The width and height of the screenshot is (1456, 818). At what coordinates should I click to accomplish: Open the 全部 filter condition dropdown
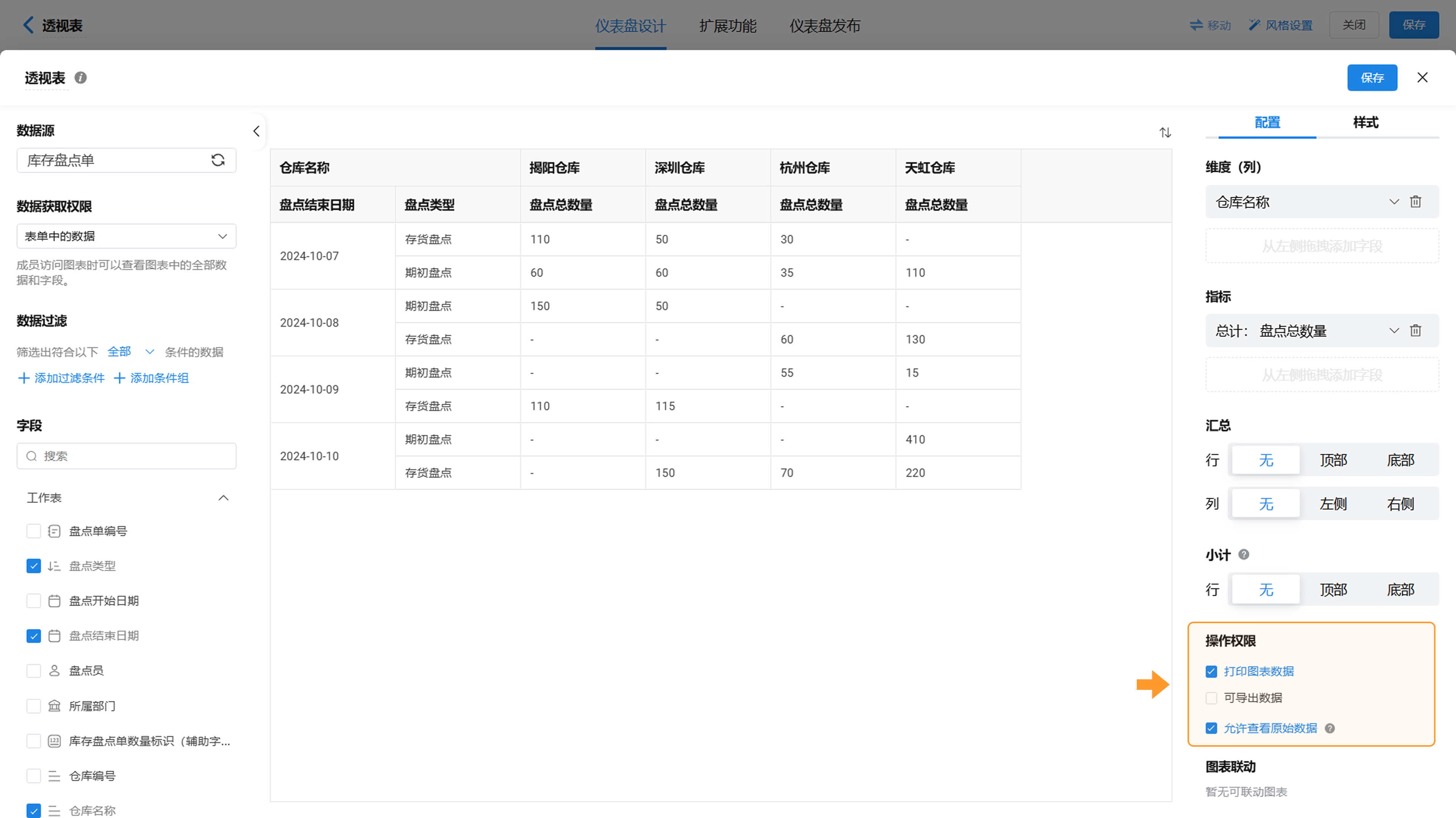click(130, 351)
